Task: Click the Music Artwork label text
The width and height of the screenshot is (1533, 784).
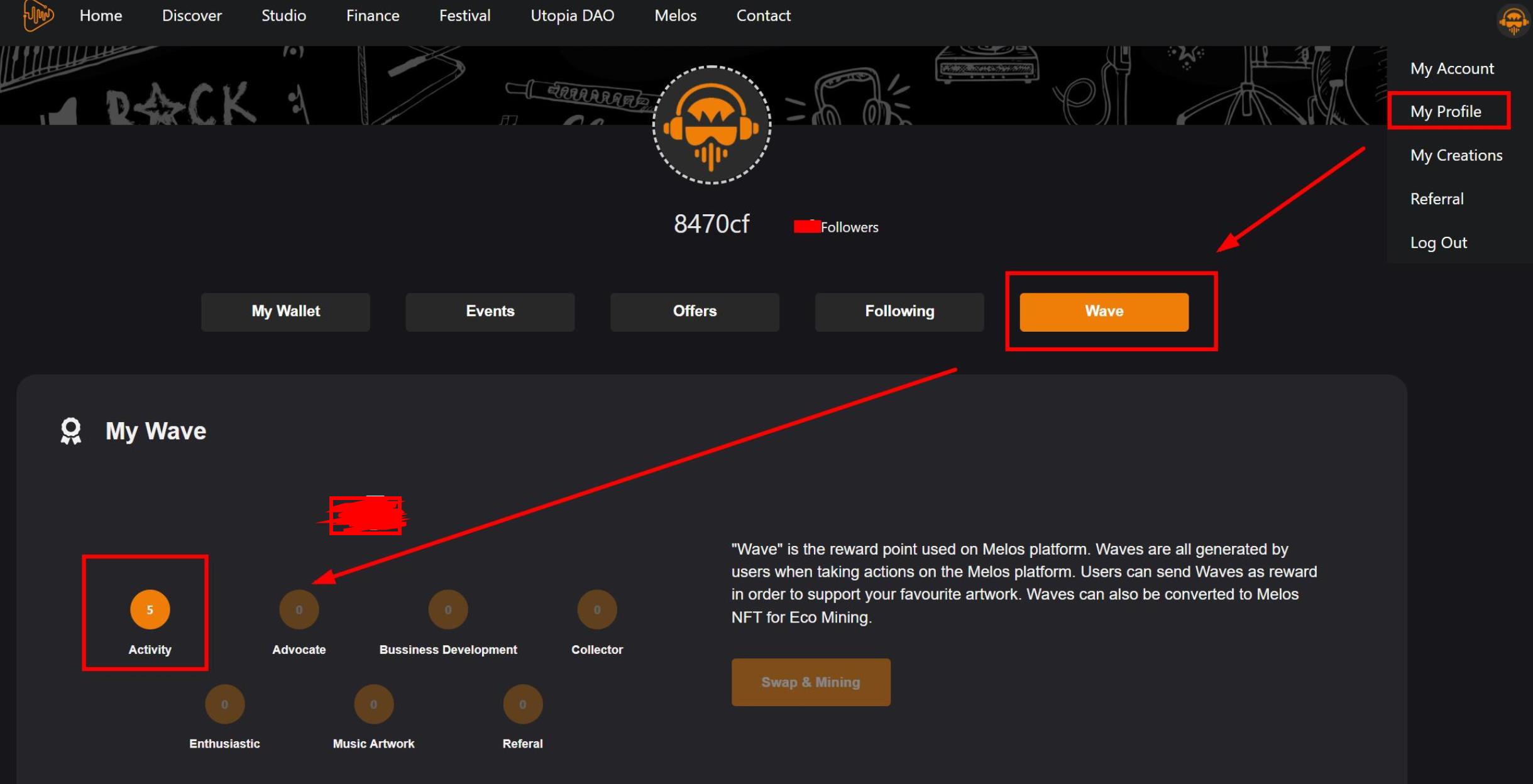Action: pyautogui.click(x=373, y=744)
